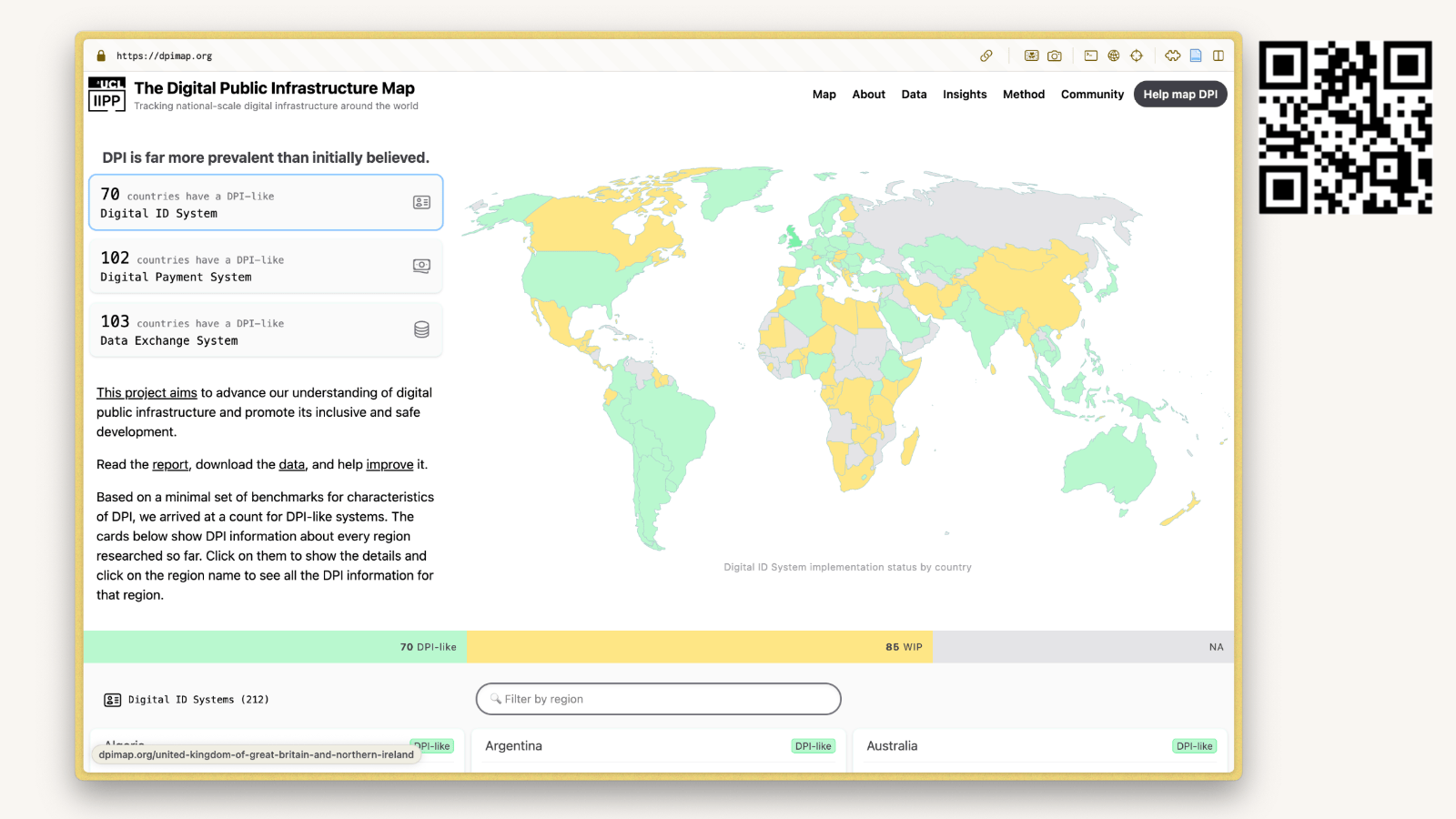
Task: Click the flower picture icon in browser toolbar
Action: coord(1031,56)
